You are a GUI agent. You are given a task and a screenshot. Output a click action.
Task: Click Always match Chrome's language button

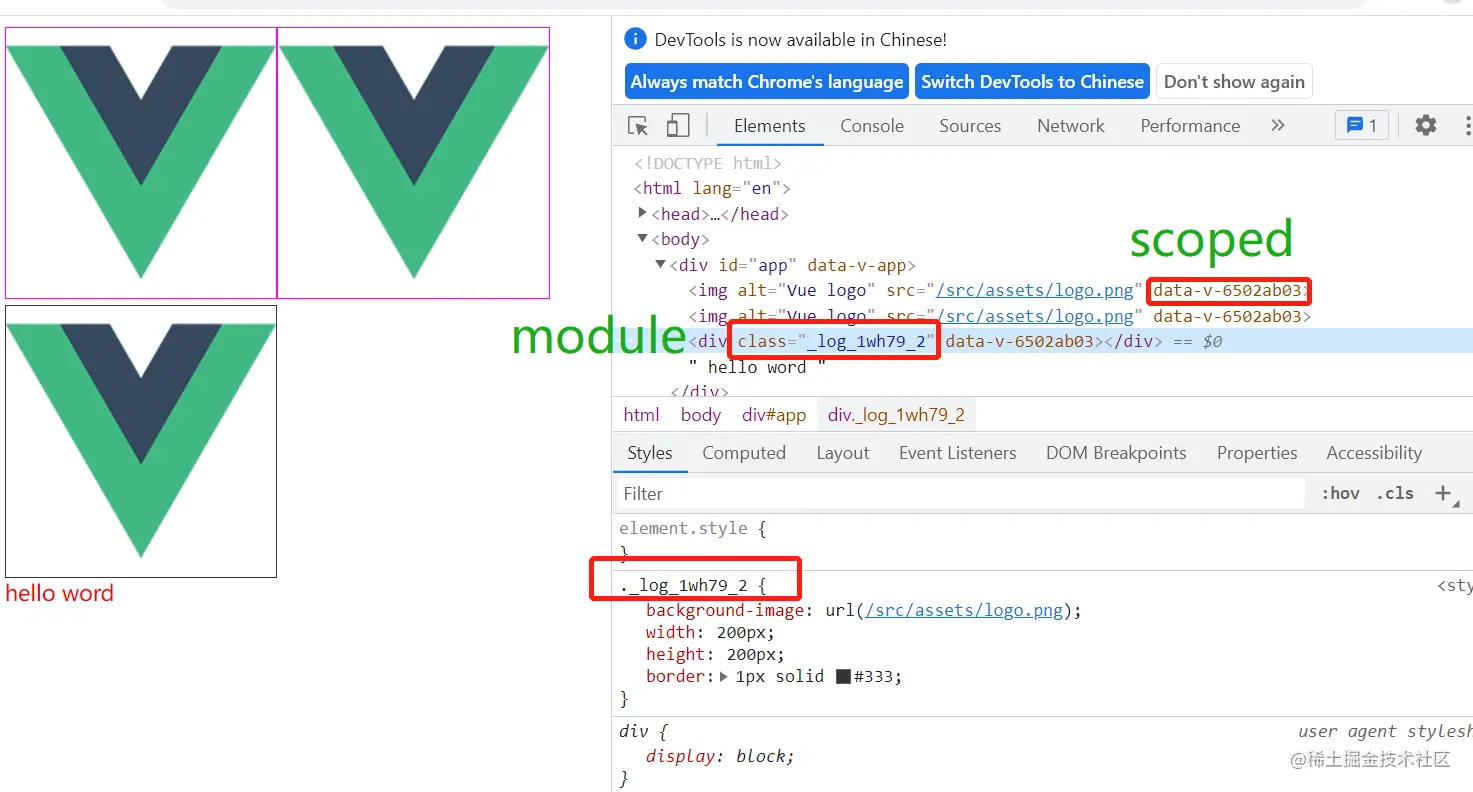click(767, 82)
